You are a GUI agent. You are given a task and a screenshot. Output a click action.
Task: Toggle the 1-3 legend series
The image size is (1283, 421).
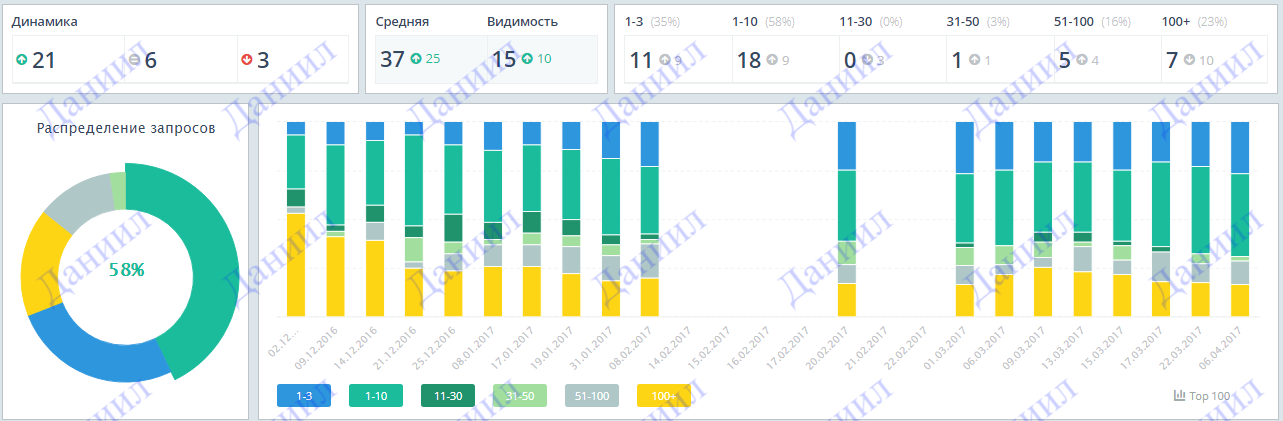coord(304,396)
